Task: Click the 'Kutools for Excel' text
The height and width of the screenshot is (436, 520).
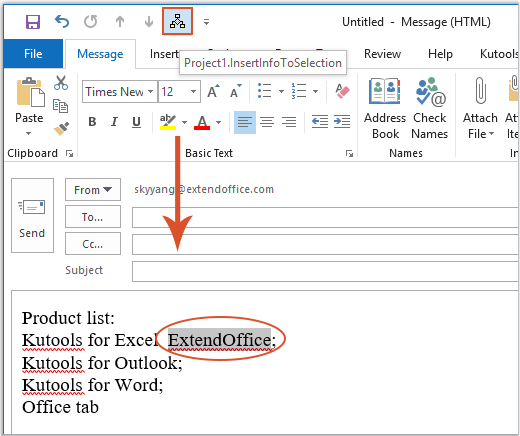Action: point(89,340)
